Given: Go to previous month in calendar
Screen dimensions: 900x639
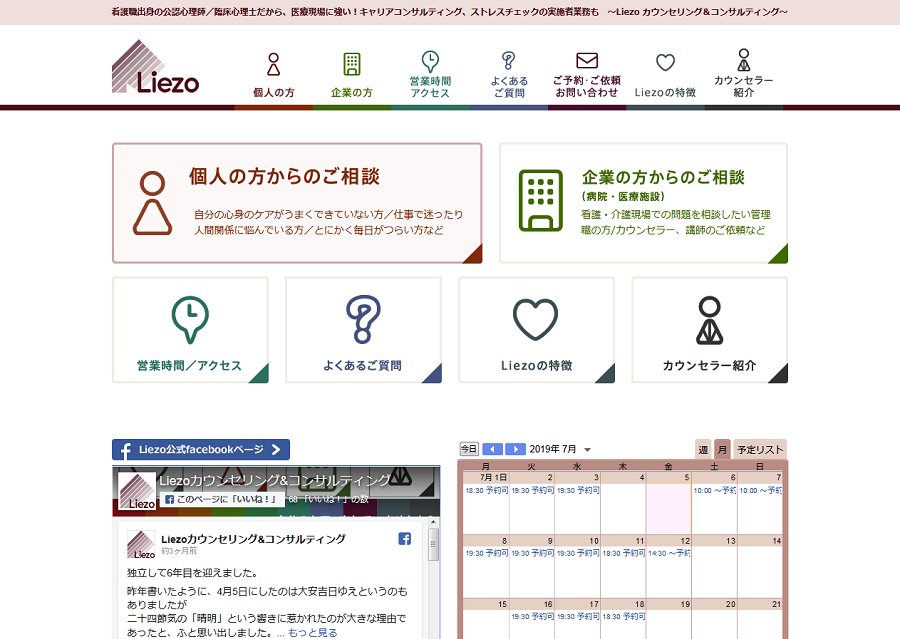Looking at the screenshot, I should (x=493, y=449).
